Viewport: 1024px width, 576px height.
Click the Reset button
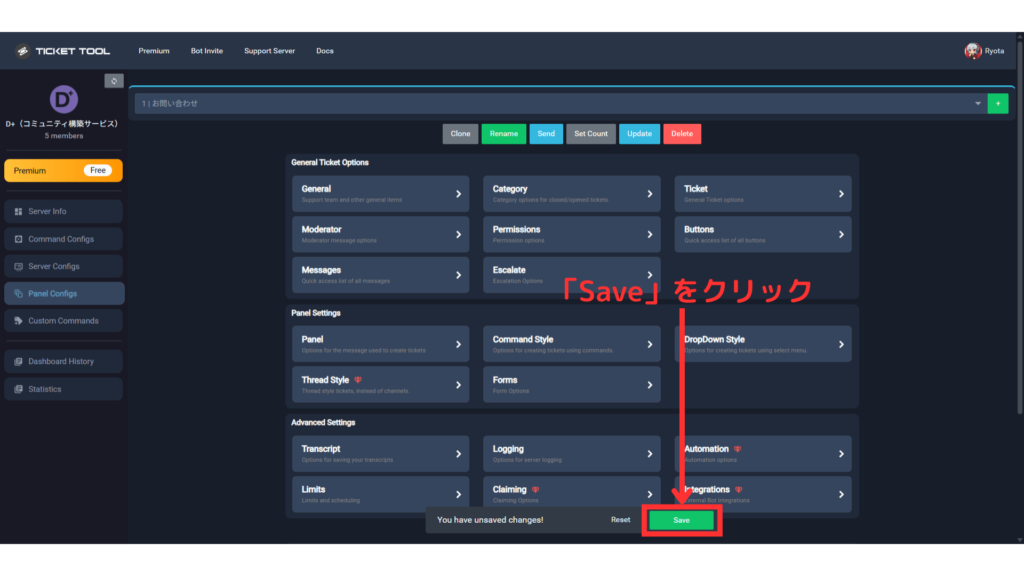click(620, 520)
